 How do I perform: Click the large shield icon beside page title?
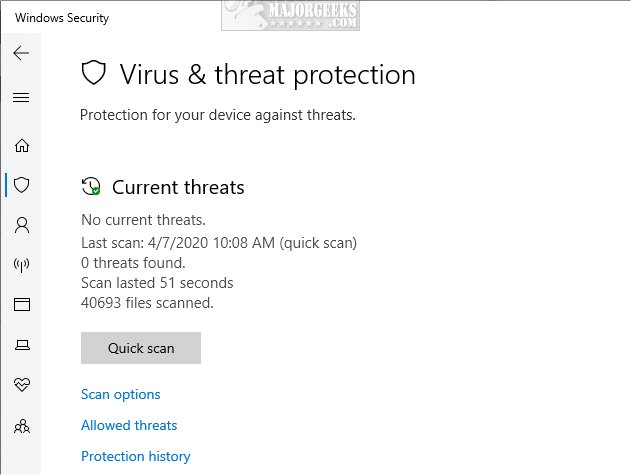point(93,73)
